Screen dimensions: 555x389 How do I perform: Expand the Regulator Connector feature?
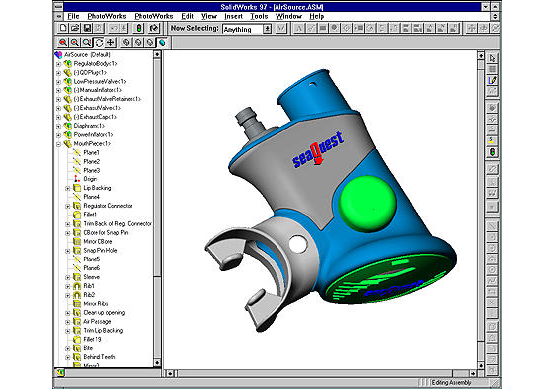(x=68, y=206)
